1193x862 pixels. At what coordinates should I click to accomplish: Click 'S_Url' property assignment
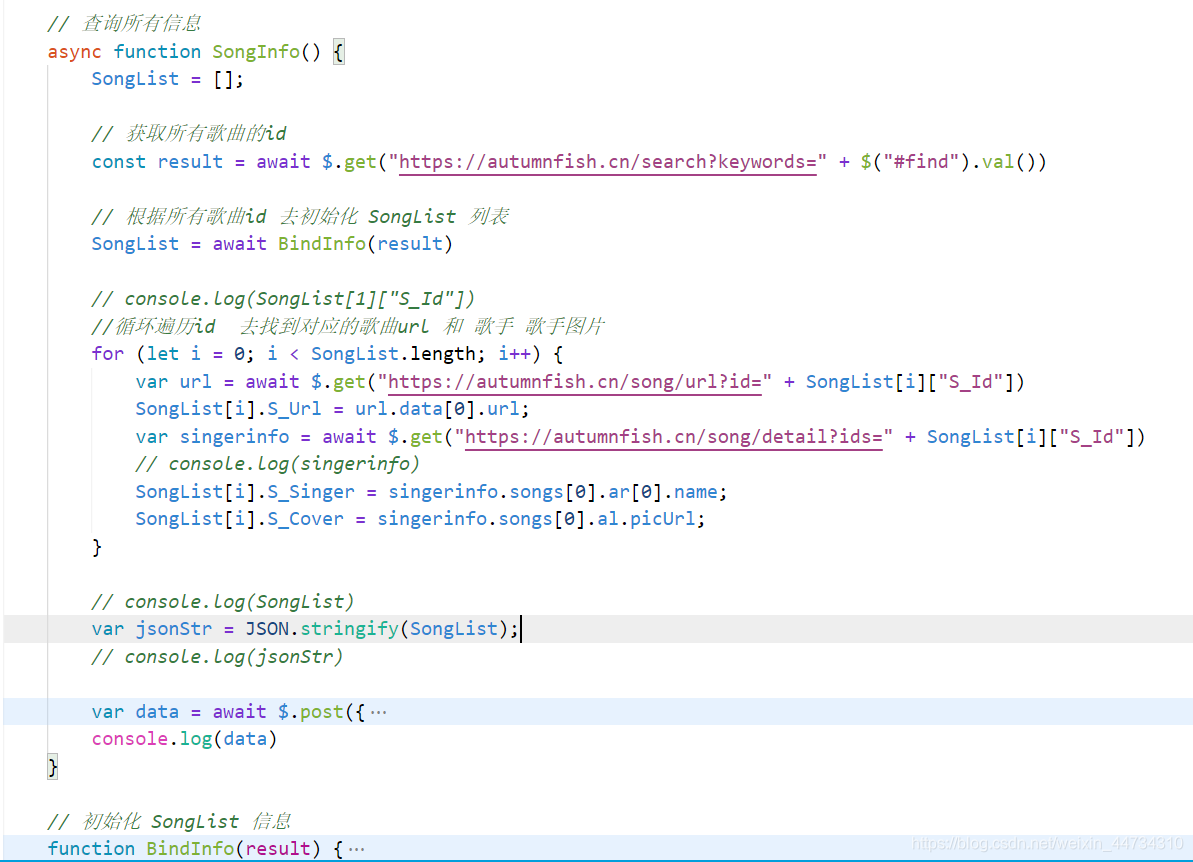tap(294, 409)
